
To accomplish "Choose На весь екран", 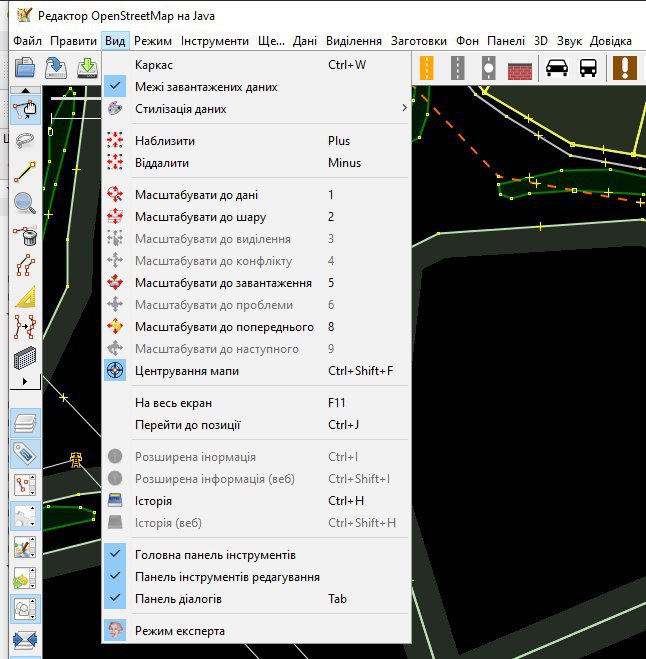I will click(256, 403).
